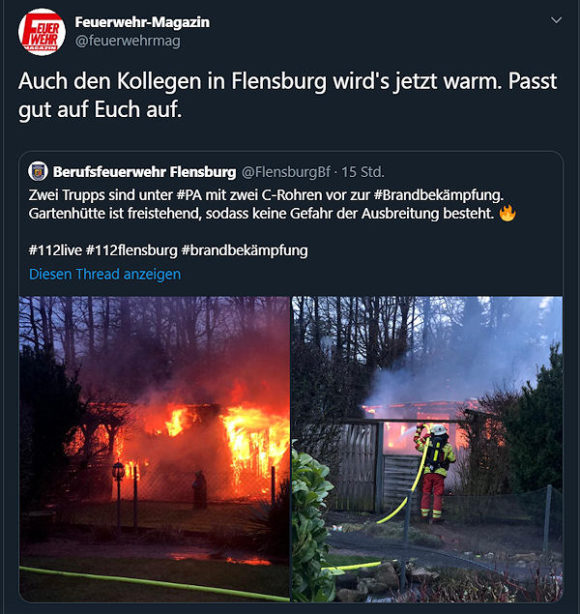Click the @FlensburgBf handle
Screen dimensions: 580x614
click(286, 172)
